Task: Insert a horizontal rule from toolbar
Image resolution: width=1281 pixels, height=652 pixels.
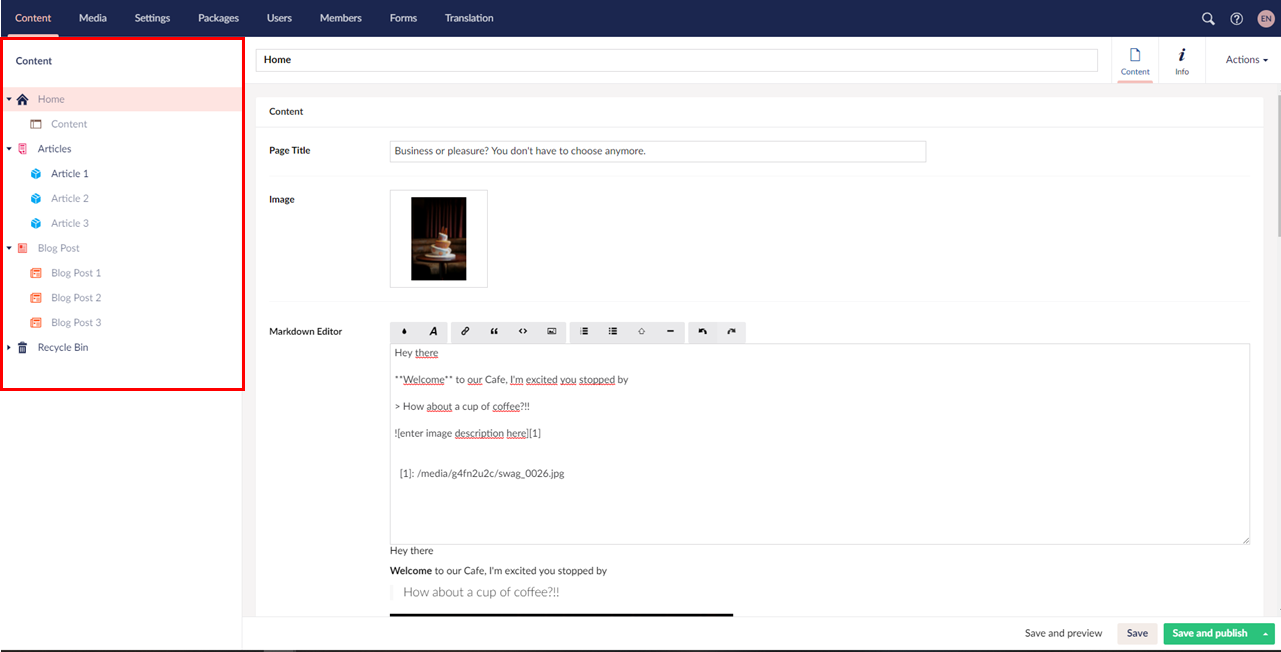Action: [670, 331]
